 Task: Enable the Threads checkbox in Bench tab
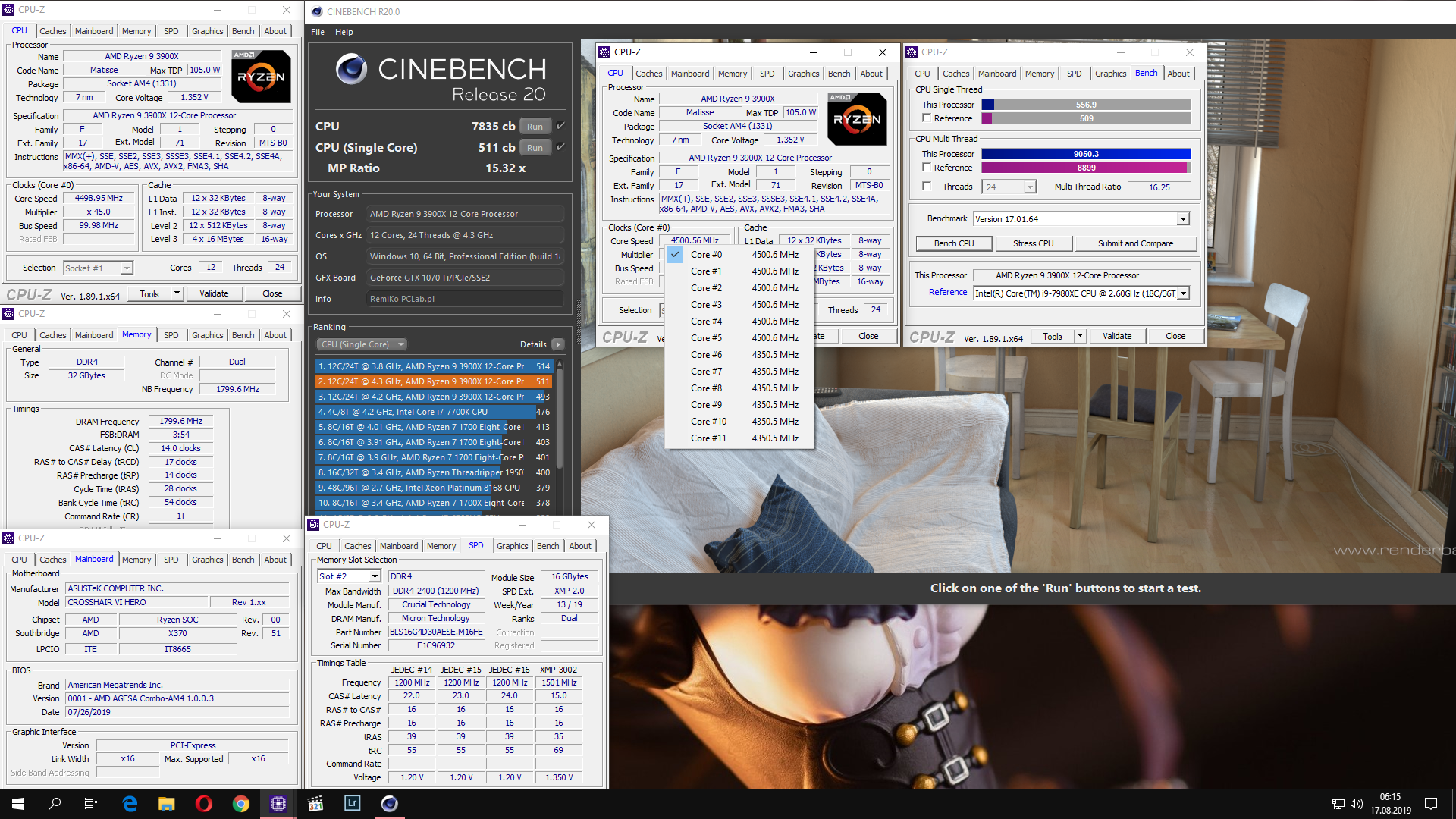(x=927, y=187)
